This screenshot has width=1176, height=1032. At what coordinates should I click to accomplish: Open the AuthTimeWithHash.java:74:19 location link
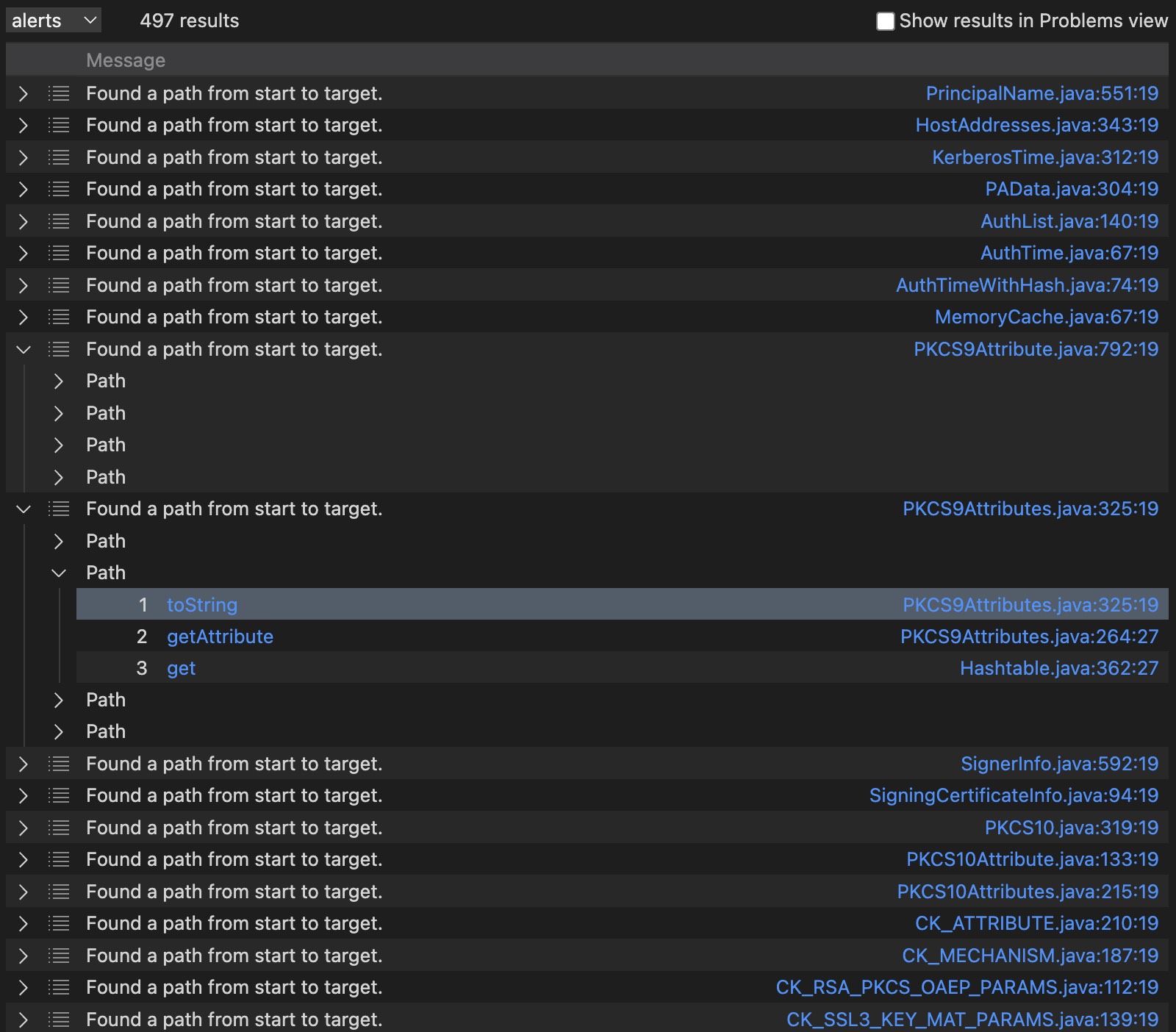pos(1027,285)
